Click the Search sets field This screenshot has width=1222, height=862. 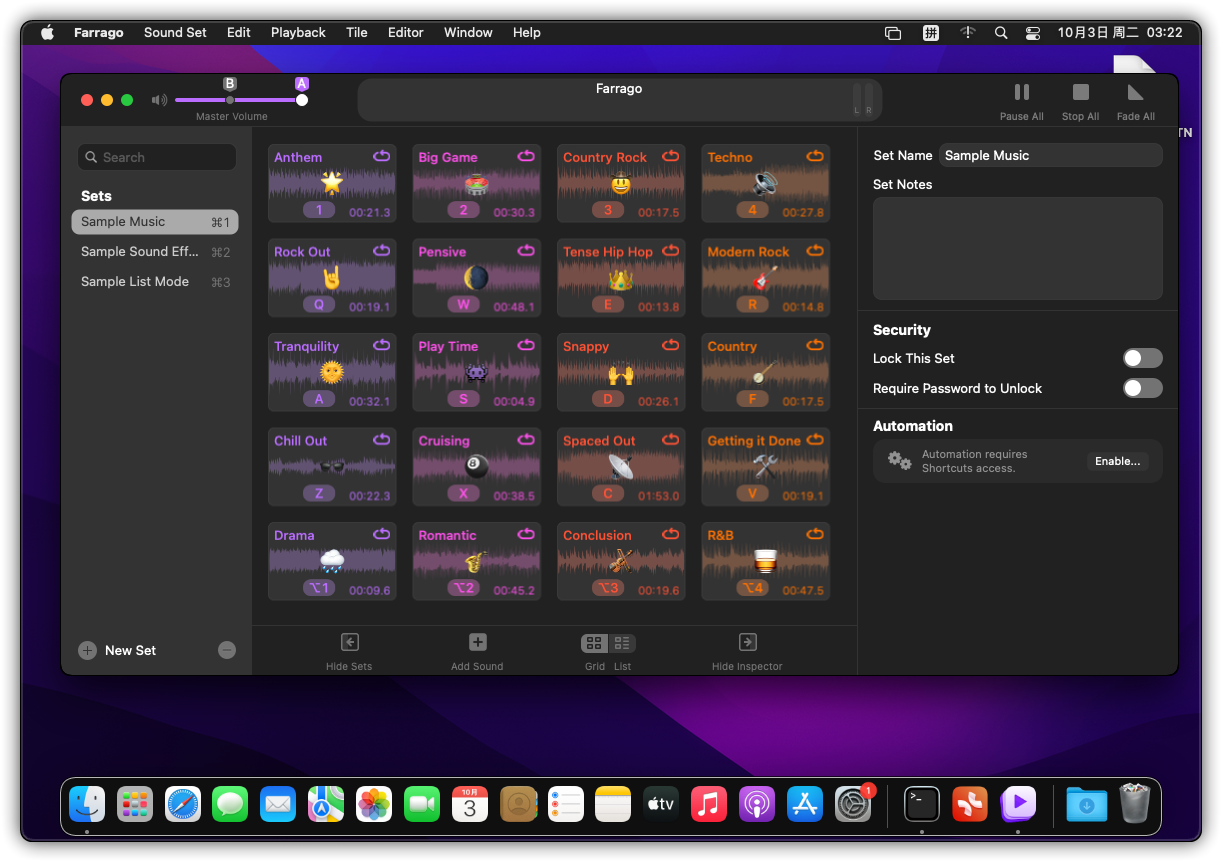tap(157, 157)
